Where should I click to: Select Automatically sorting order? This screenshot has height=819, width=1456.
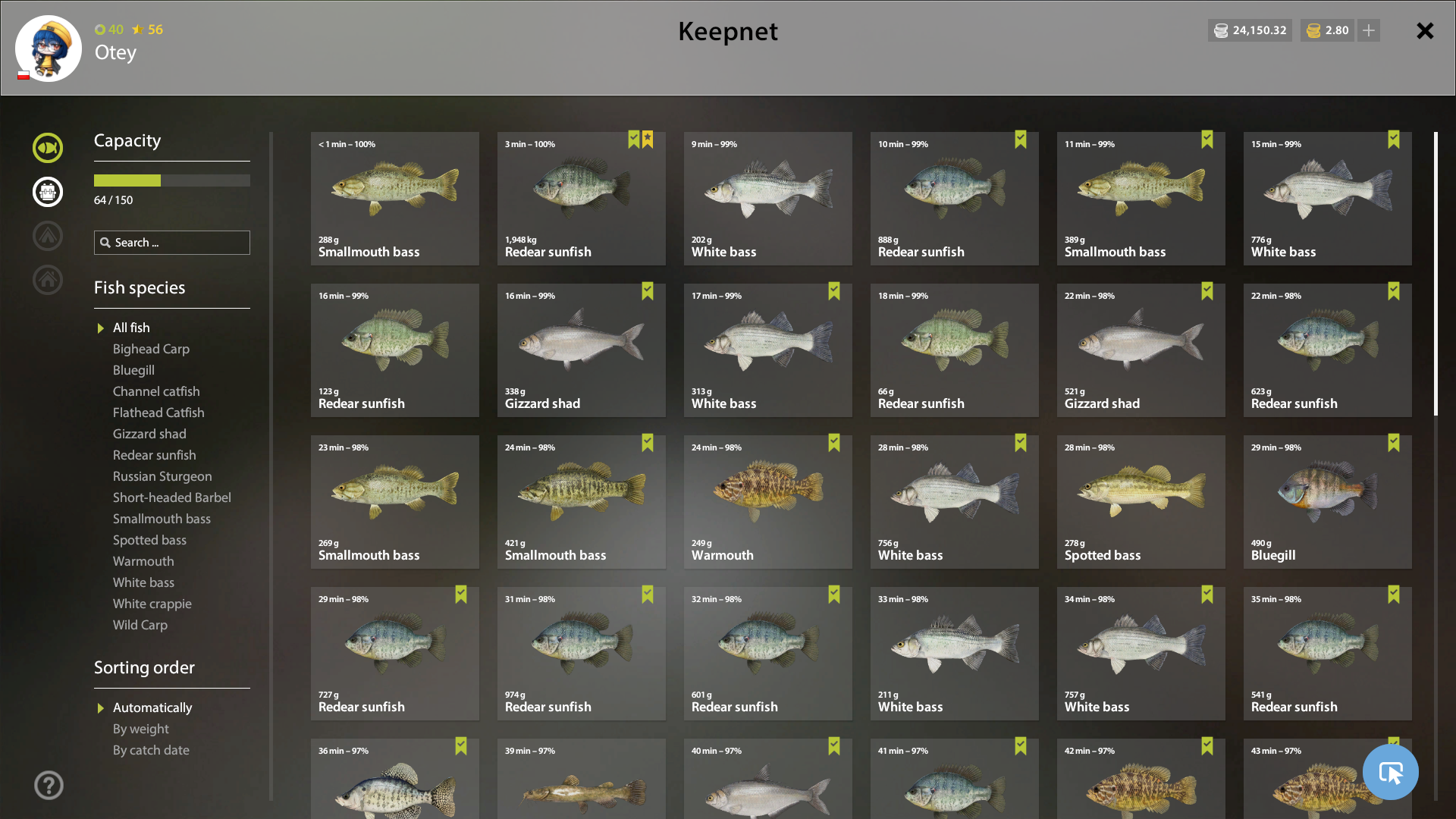coord(152,708)
